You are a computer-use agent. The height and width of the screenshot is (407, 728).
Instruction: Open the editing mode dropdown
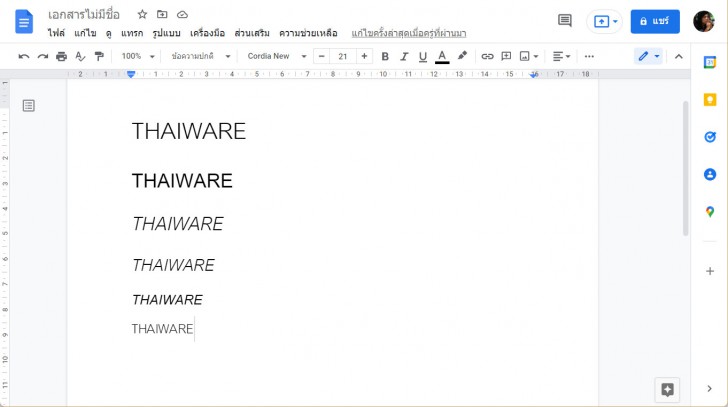[x=648, y=57]
